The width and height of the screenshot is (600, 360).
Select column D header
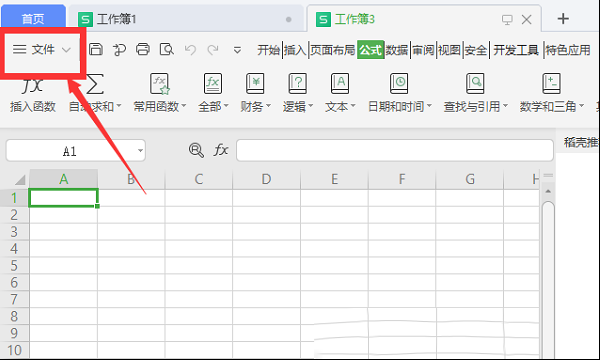(x=266, y=179)
